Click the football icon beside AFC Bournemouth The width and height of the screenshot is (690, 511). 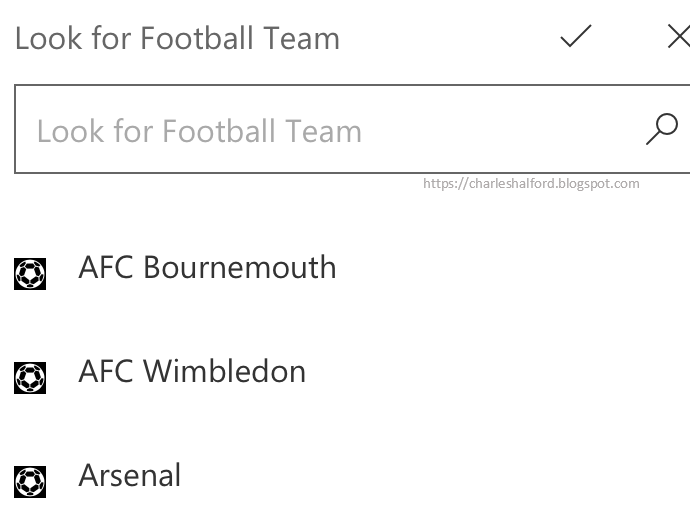pos(30,273)
